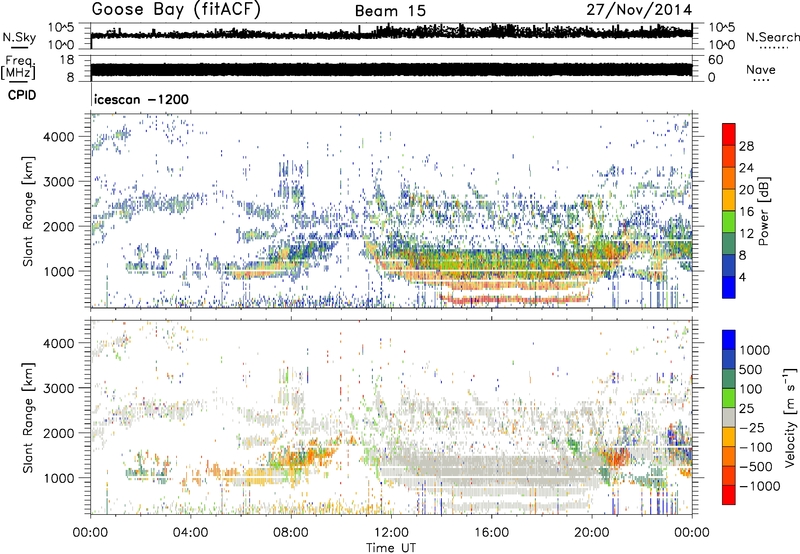Click the "-500" label on the Velocity color bar
This screenshot has width=800, height=554.
coord(756,467)
